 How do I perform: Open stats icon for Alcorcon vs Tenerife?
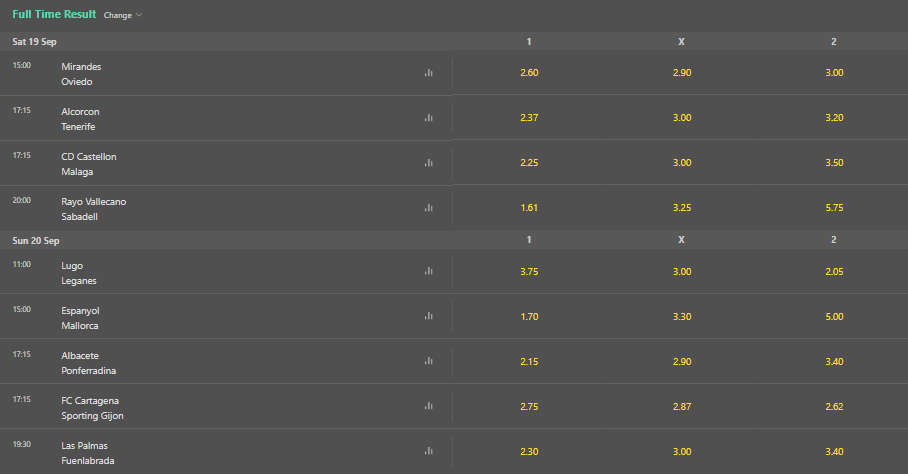[x=429, y=118]
